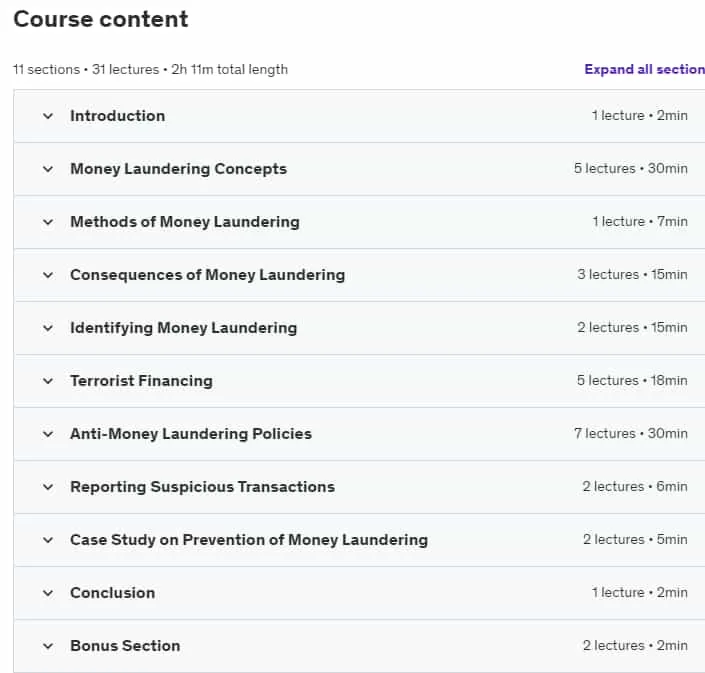
Task: Open Reporting Suspicious Transactions section title
Action: [203, 487]
